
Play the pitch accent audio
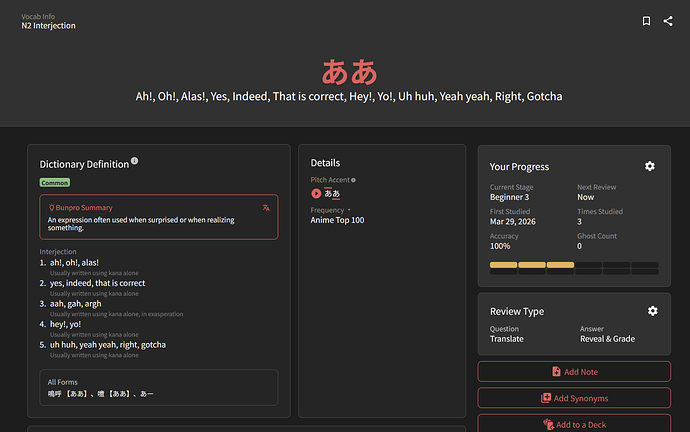coord(317,193)
